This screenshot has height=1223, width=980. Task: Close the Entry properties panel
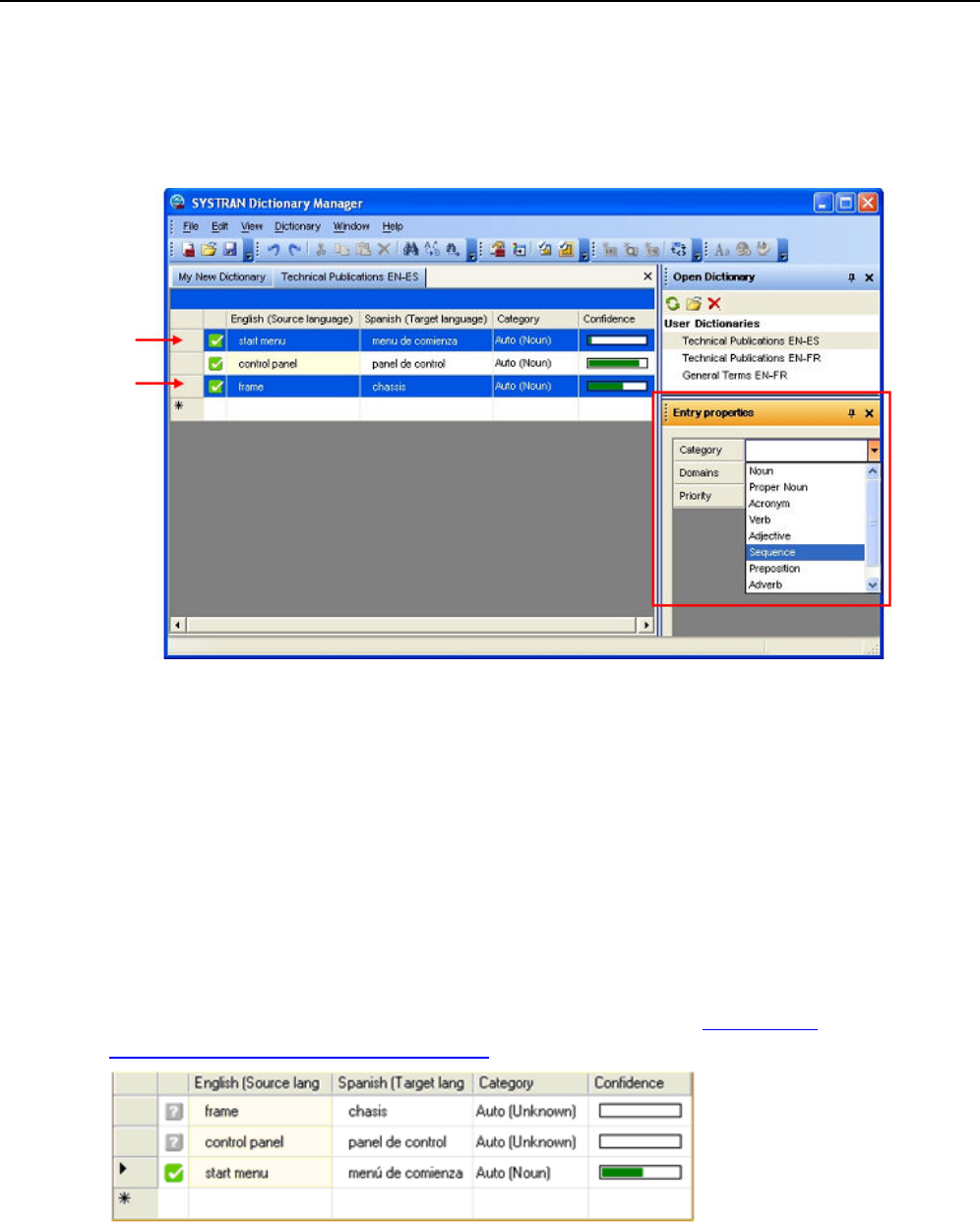pos(869,413)
